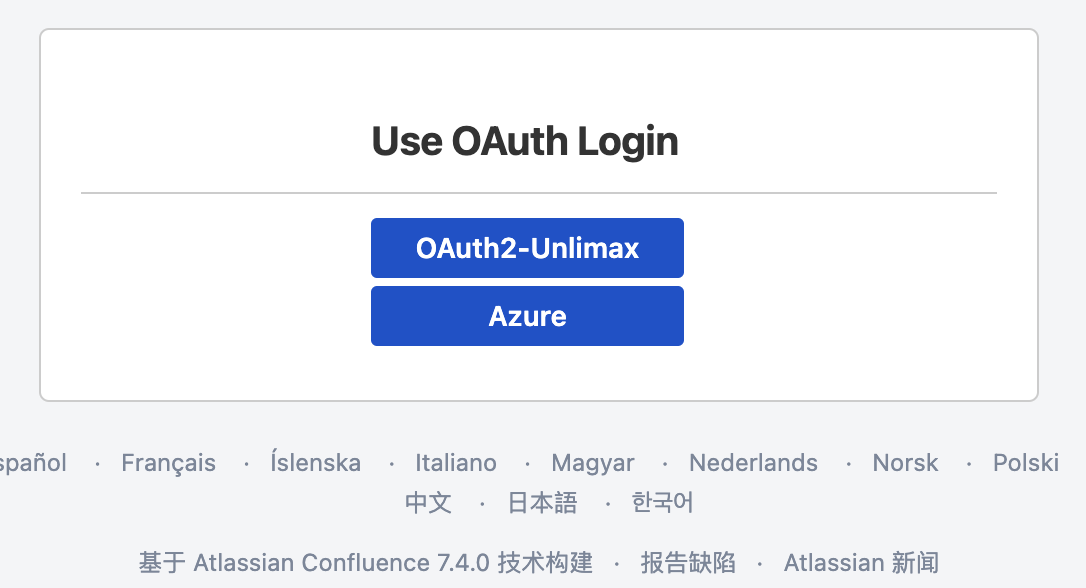
Task: Change the language to Magyar
Action: click(593, 463)
